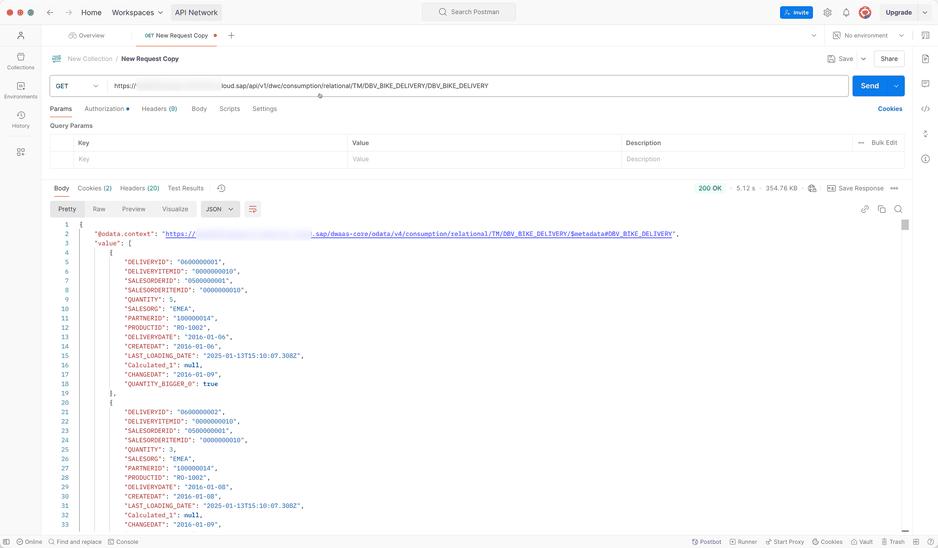Go back with the left arrow
938x548 pixels.
click(x=50, y=12)
